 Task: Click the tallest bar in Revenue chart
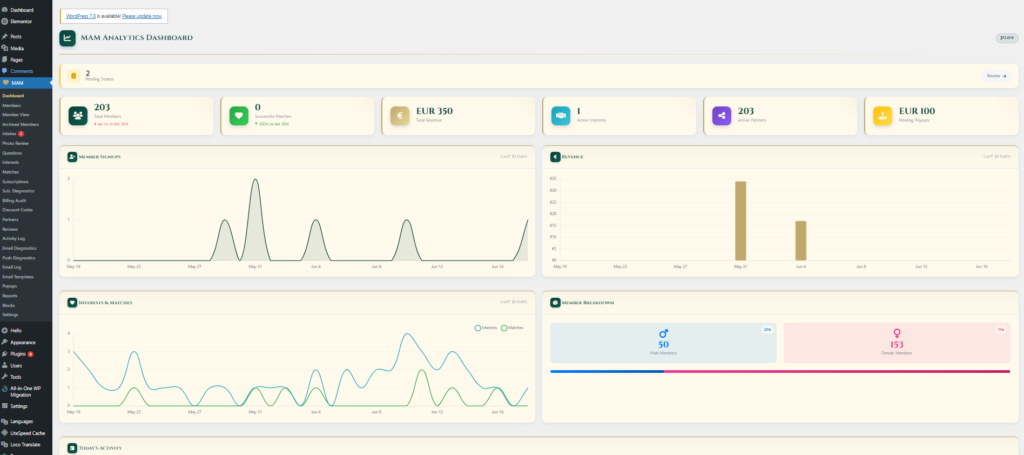coord(740,221)
